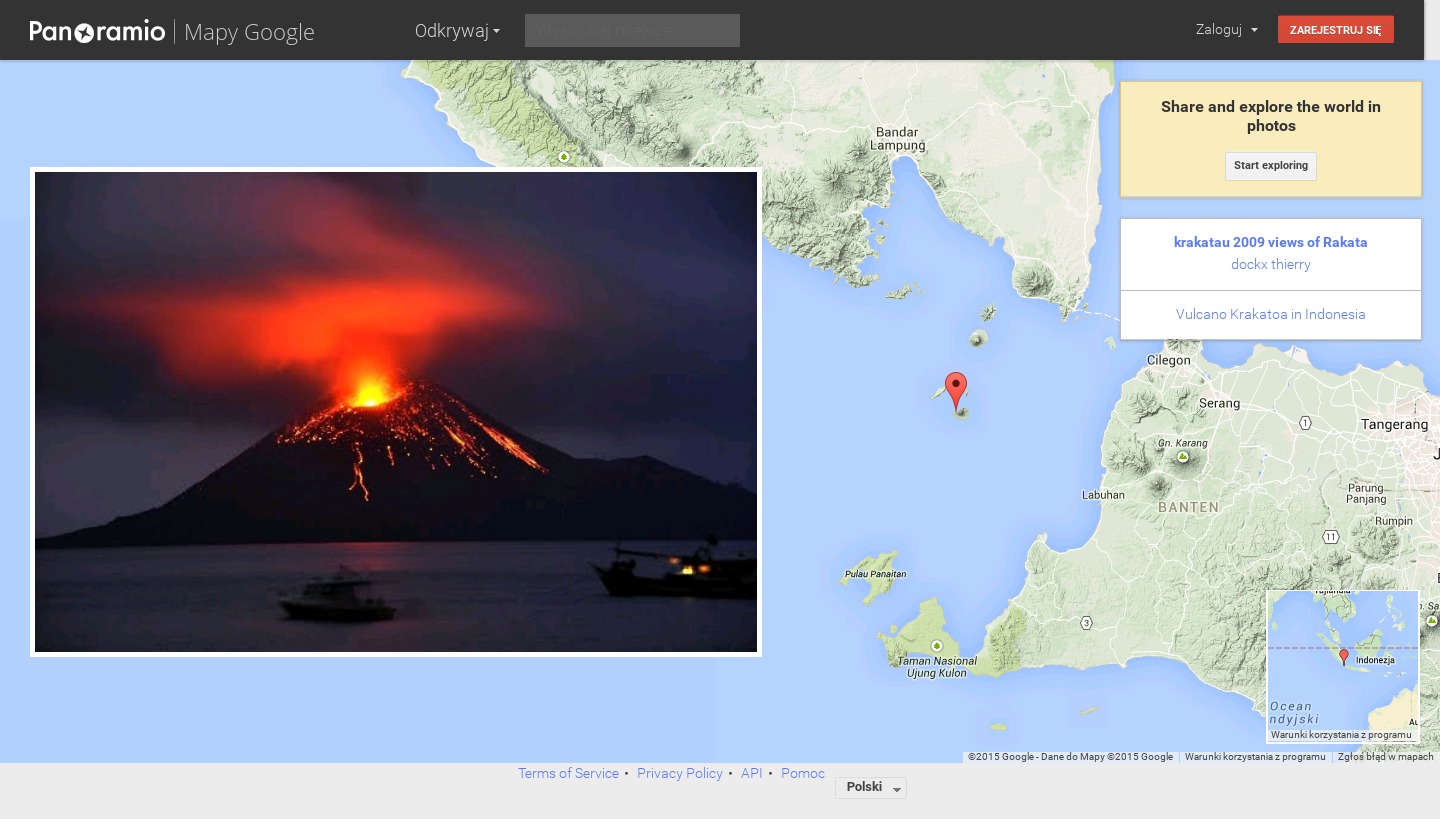Open the API footer link
The width and height of the screenshot is (1440, 819).
(x=752, y=773)
